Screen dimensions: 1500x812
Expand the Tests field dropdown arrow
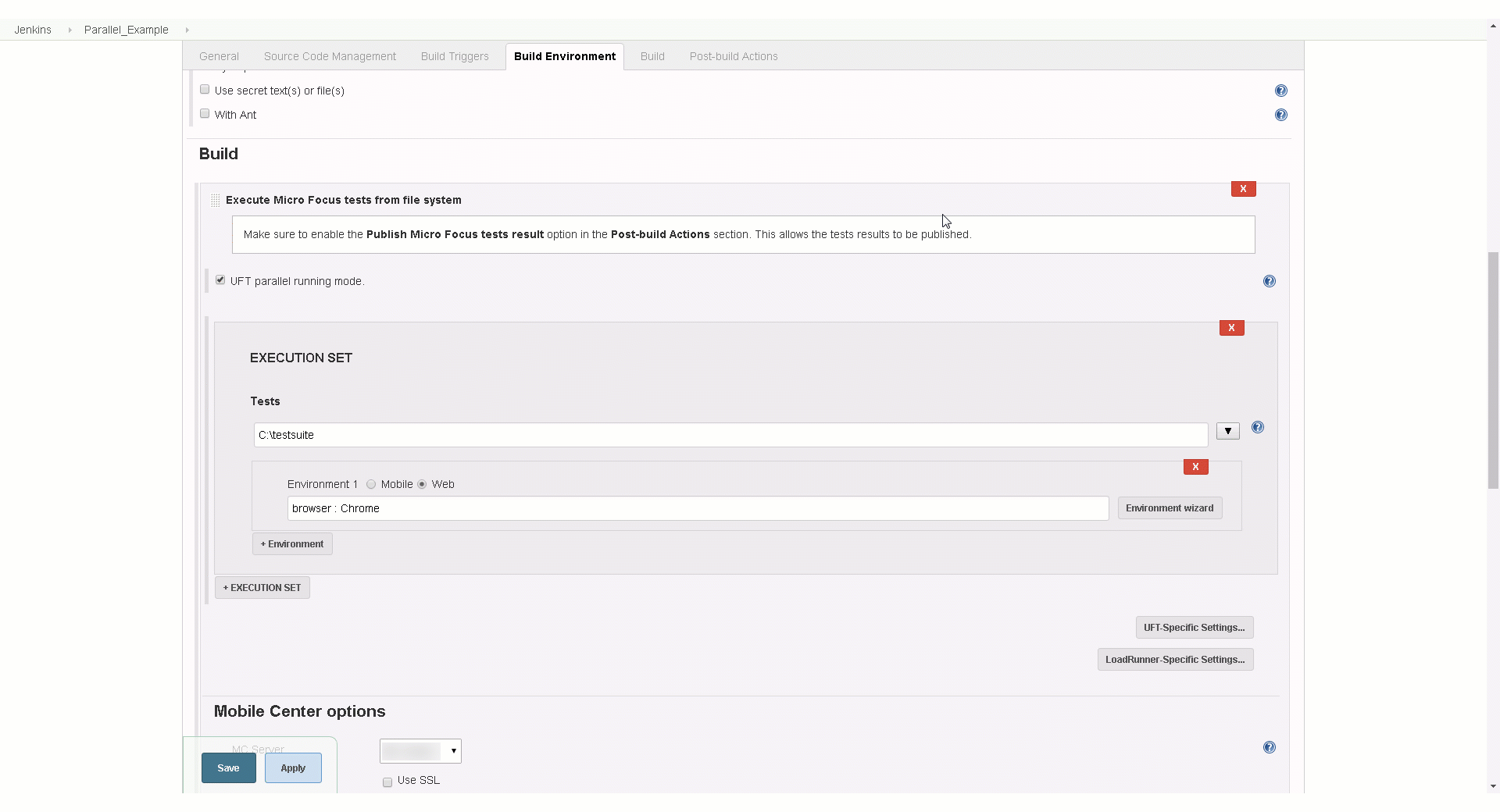coord(1227,431)
